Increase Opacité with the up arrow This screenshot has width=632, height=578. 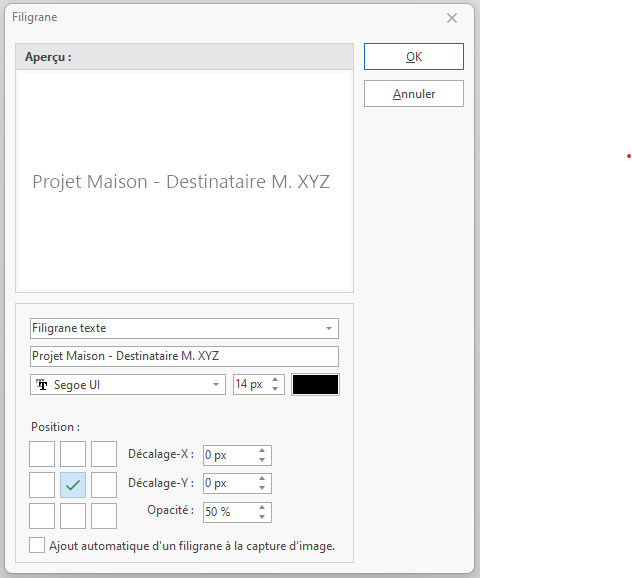(x=262, y=507)
